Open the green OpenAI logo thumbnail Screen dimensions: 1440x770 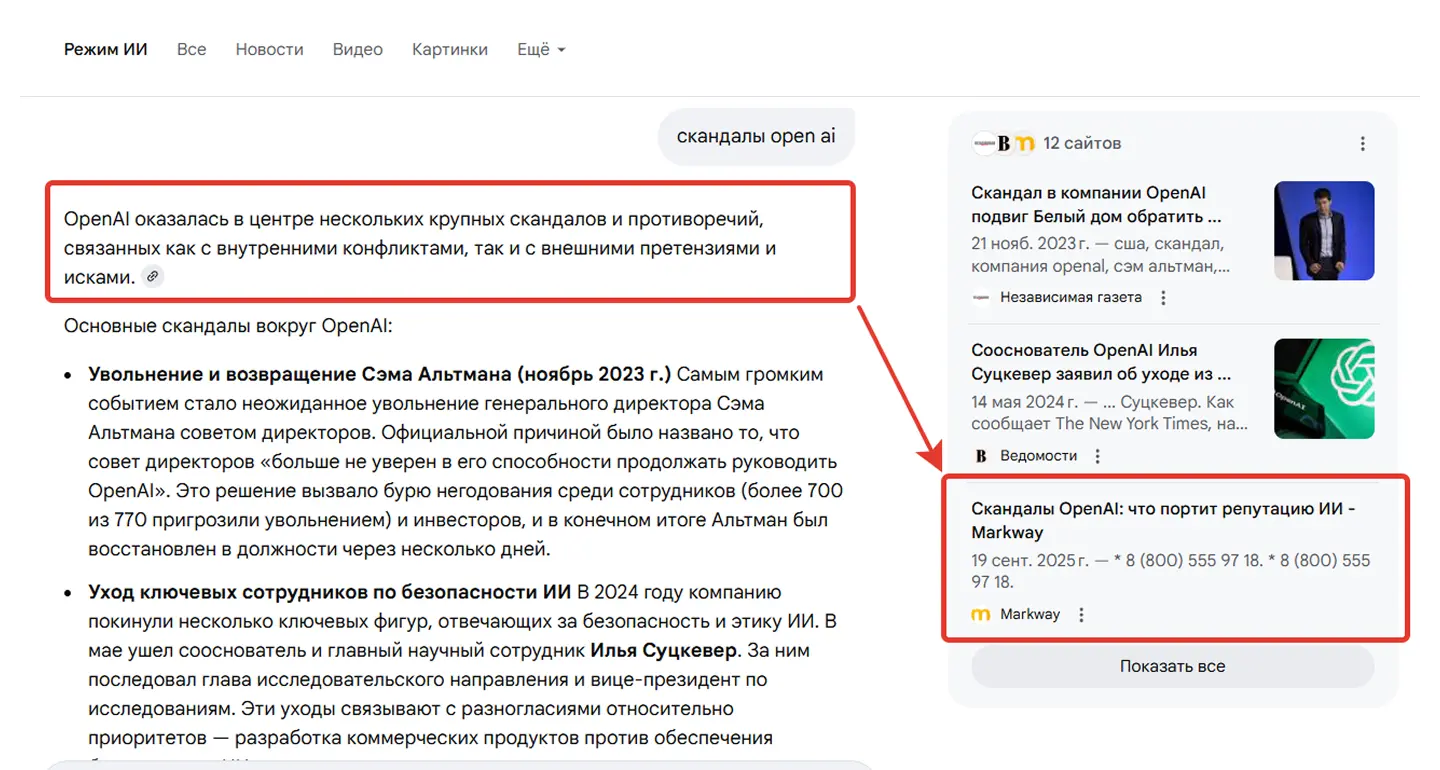pyautogui.click(x=1324, y=388)
